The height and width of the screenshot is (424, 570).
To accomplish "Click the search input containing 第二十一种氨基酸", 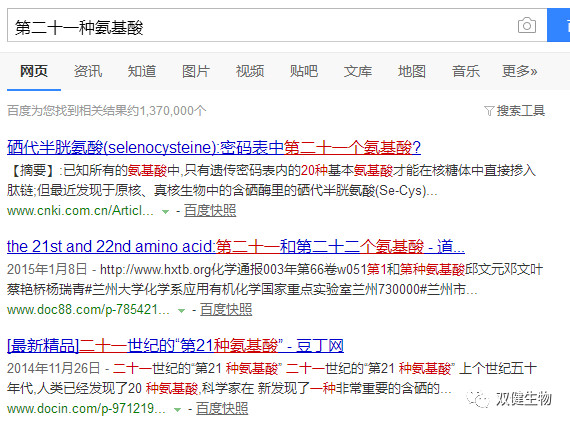I will coord(277,25).
